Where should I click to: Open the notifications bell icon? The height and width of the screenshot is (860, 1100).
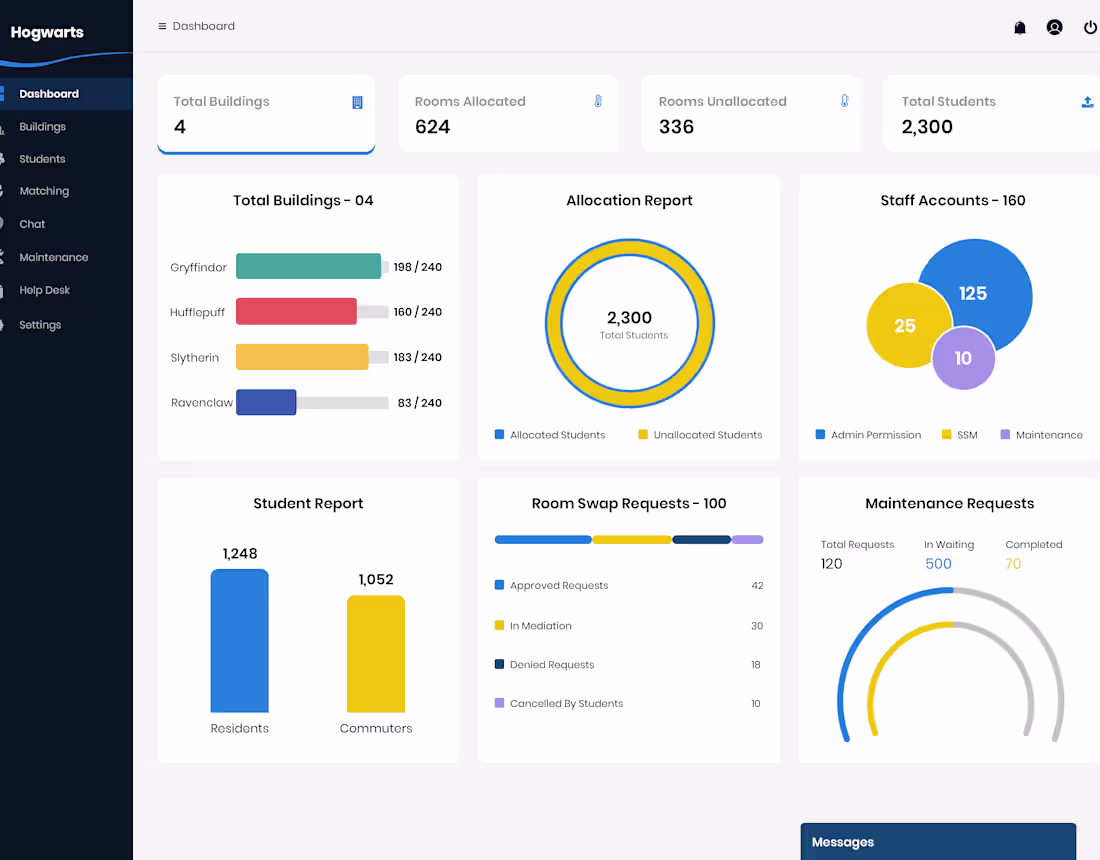point(1020,27)
